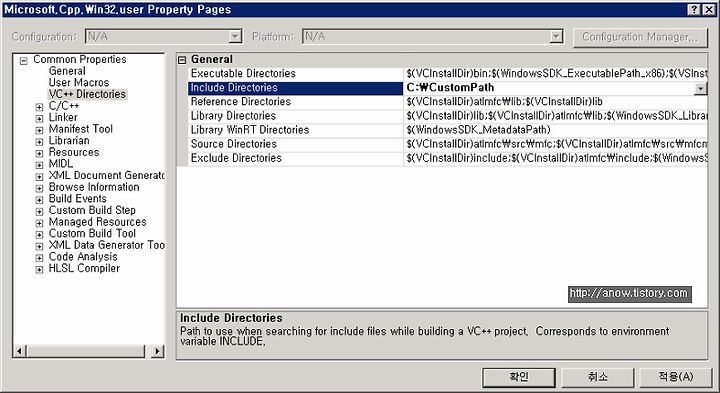Select General under Common Properties

(67, 71)
